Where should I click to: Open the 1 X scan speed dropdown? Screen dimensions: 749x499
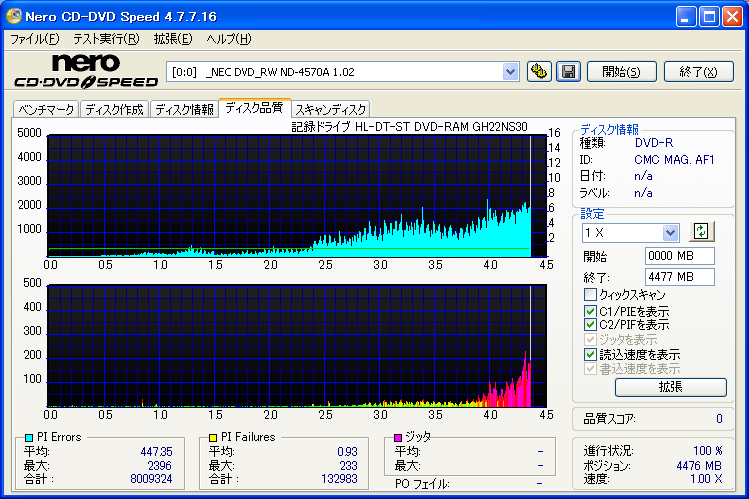tap(671, 233)
